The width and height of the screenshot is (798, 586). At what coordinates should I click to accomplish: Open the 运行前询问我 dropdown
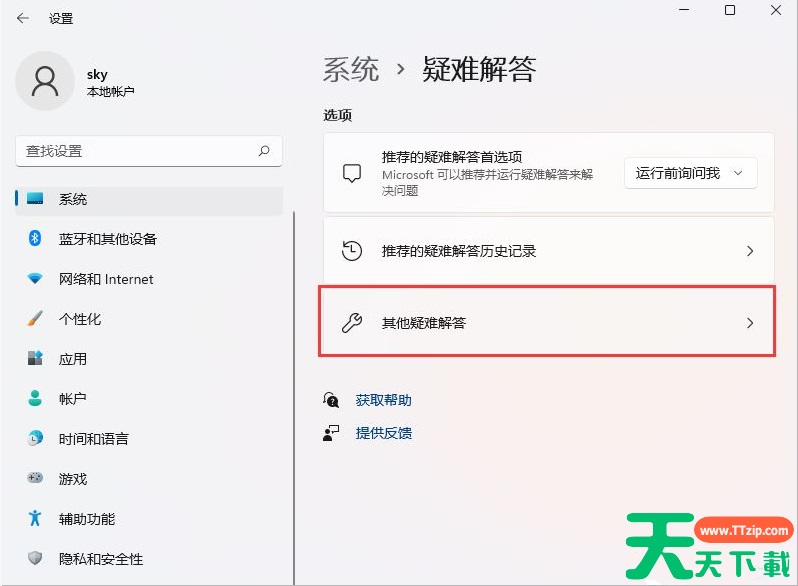coord(691,174)
